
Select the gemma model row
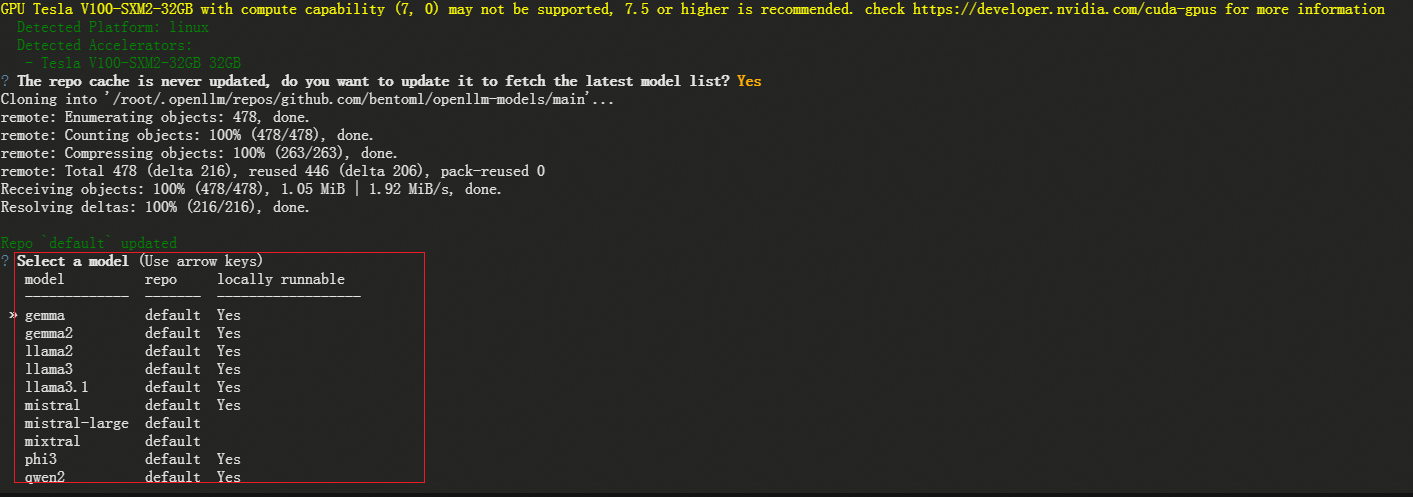click(132, 315)
